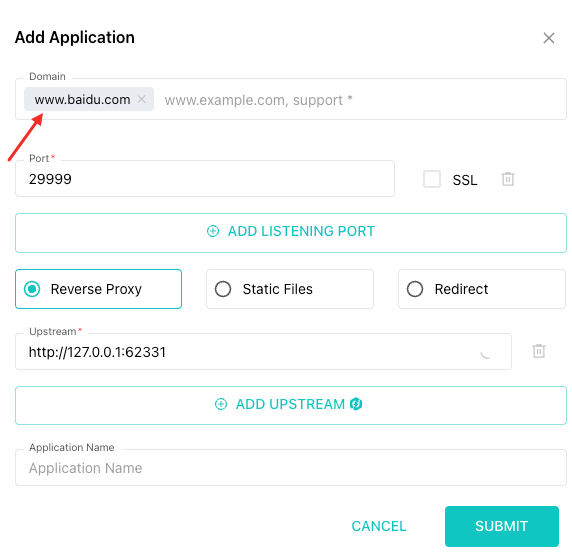
Task: Add a listening port
Action: (291, 233)
